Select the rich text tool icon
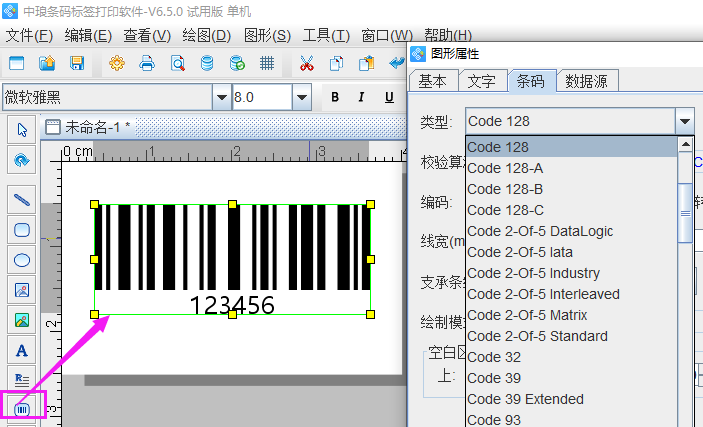Image resolution: width=703 pixels, height=427 pixels. point(22,380)
